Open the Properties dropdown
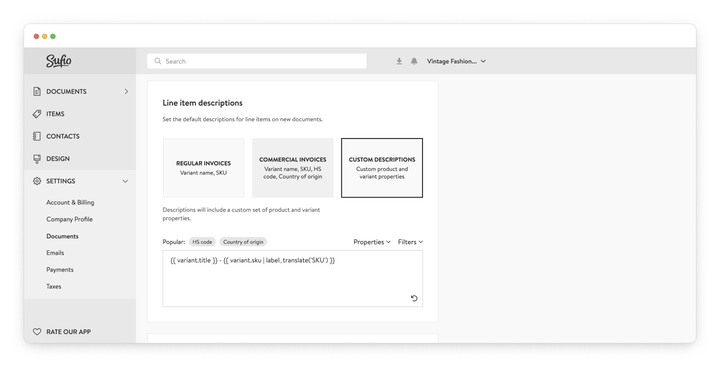Screen dimensions: 720x367 point(371,242)
